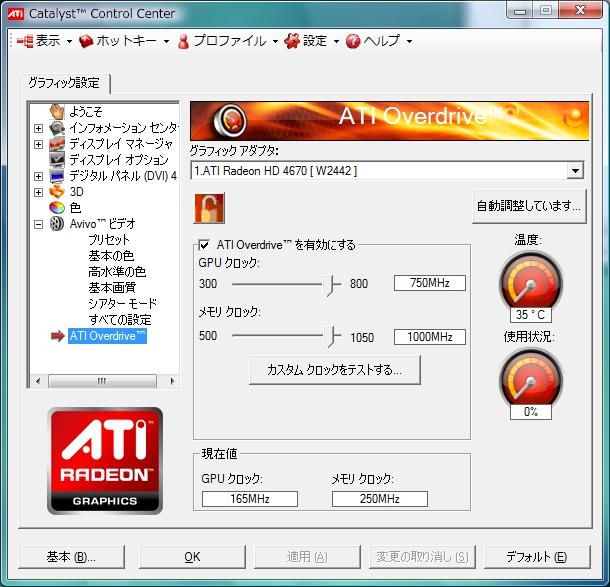Viewport: 610px width, 587px height.
Task: Click the デジタル パネル (DVI) icon
Action: click(57, 176)
